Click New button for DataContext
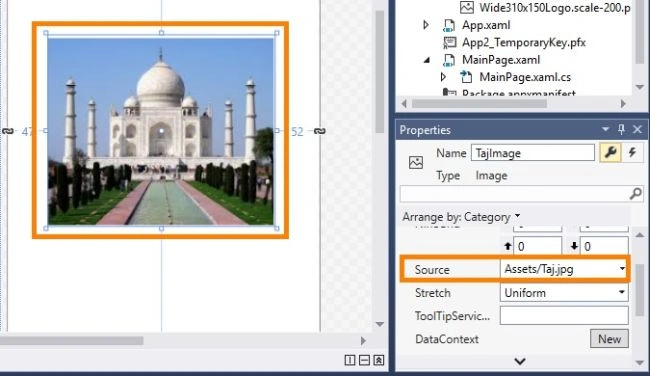The image size is (650, 376). [609, 339]
